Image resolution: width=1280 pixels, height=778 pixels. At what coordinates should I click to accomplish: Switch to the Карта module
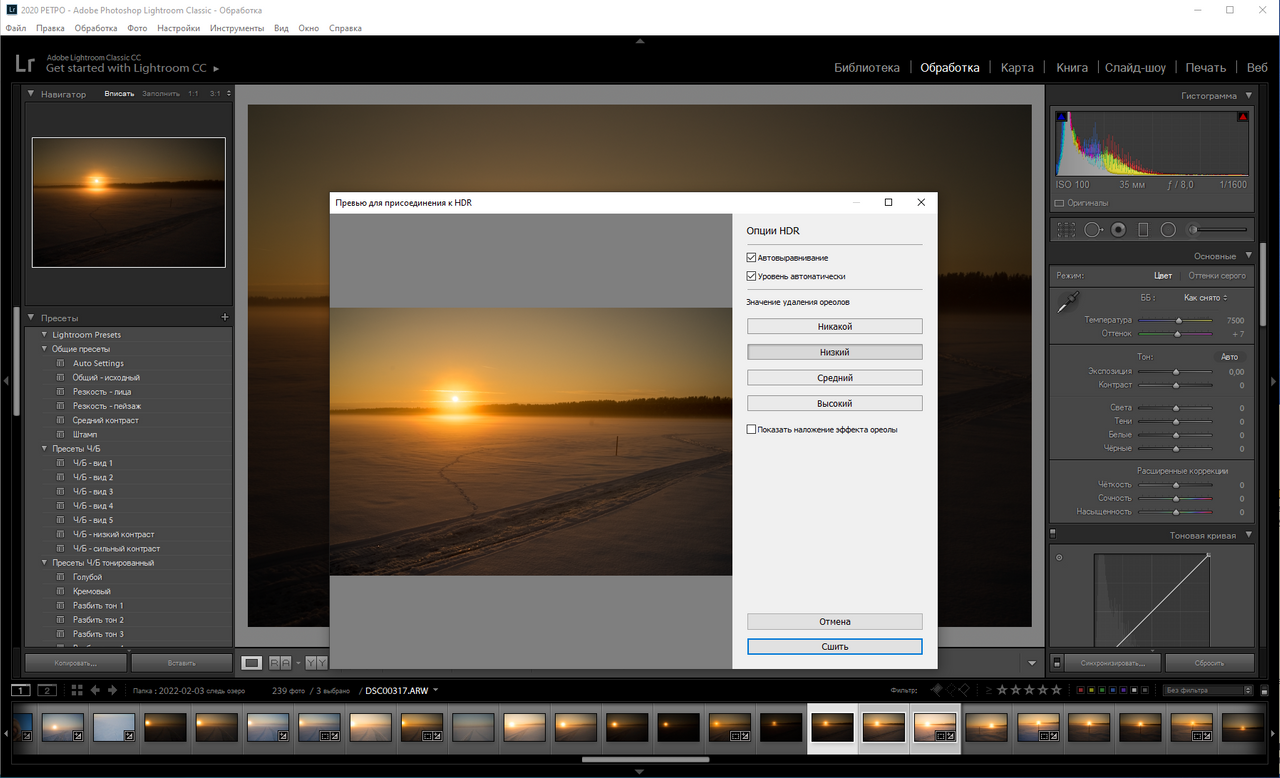pos(1017,68)
